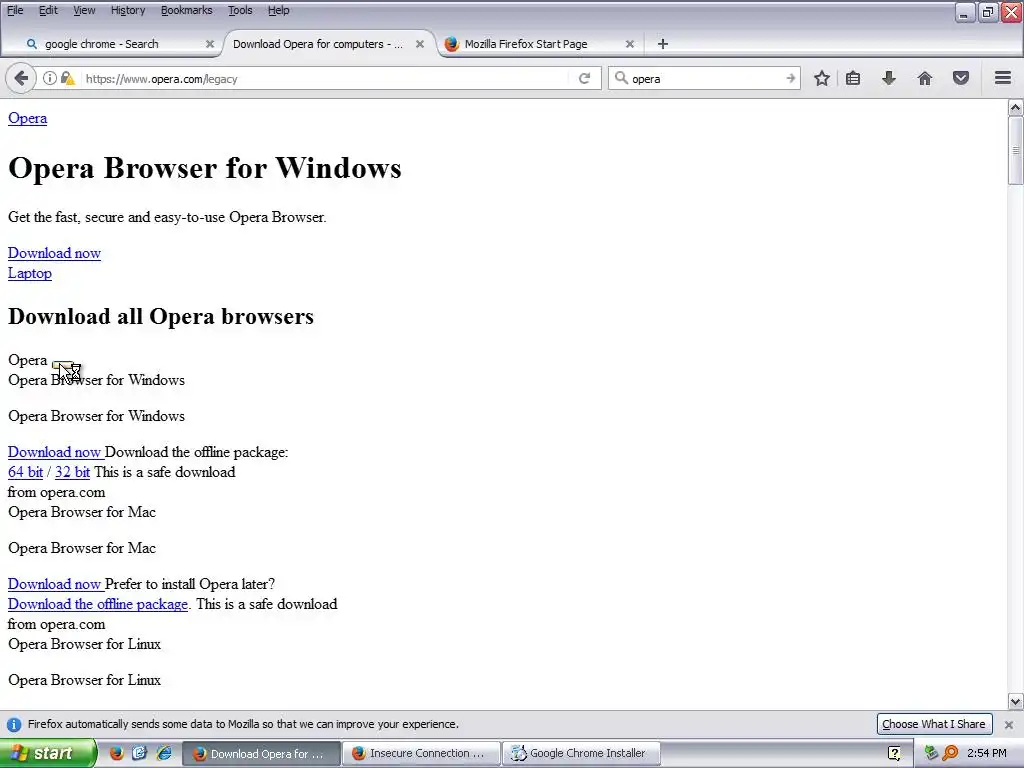Click the middle quick launch icon

point(140,753)
